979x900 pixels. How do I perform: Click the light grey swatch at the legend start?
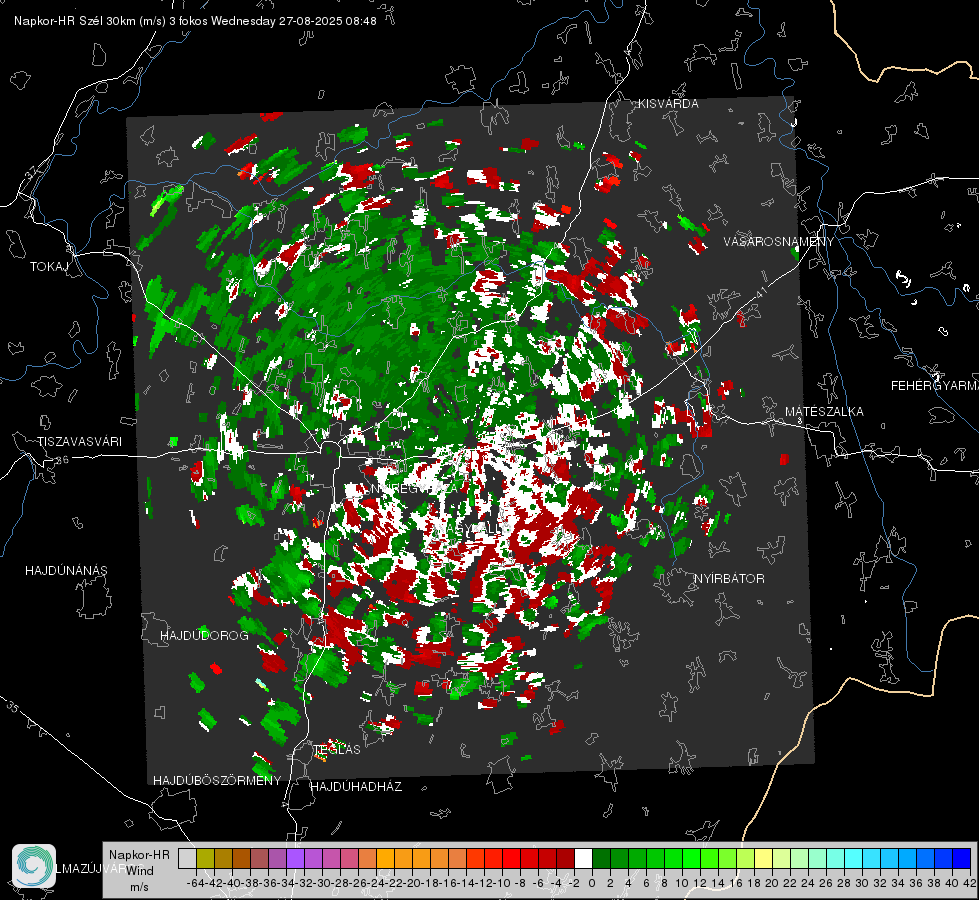pos(187,858)
